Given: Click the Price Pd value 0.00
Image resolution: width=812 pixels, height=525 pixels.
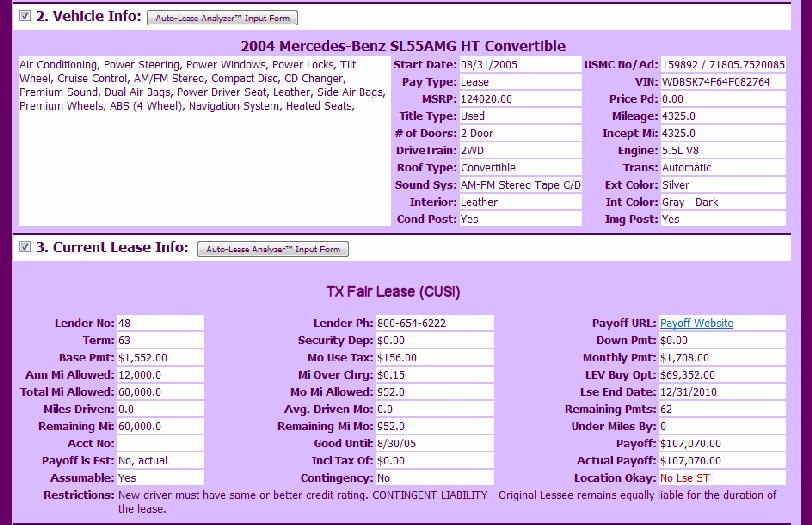Looking at the screenshot, I should click(723, 99).
